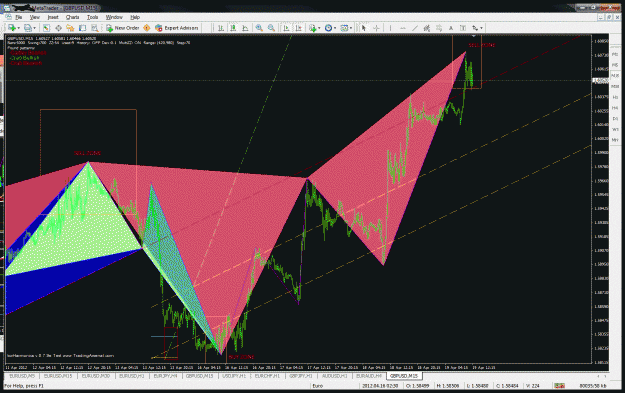Expand the Templates dropdown arrow
The image size is (625, 393).
(x=351, y=28)
